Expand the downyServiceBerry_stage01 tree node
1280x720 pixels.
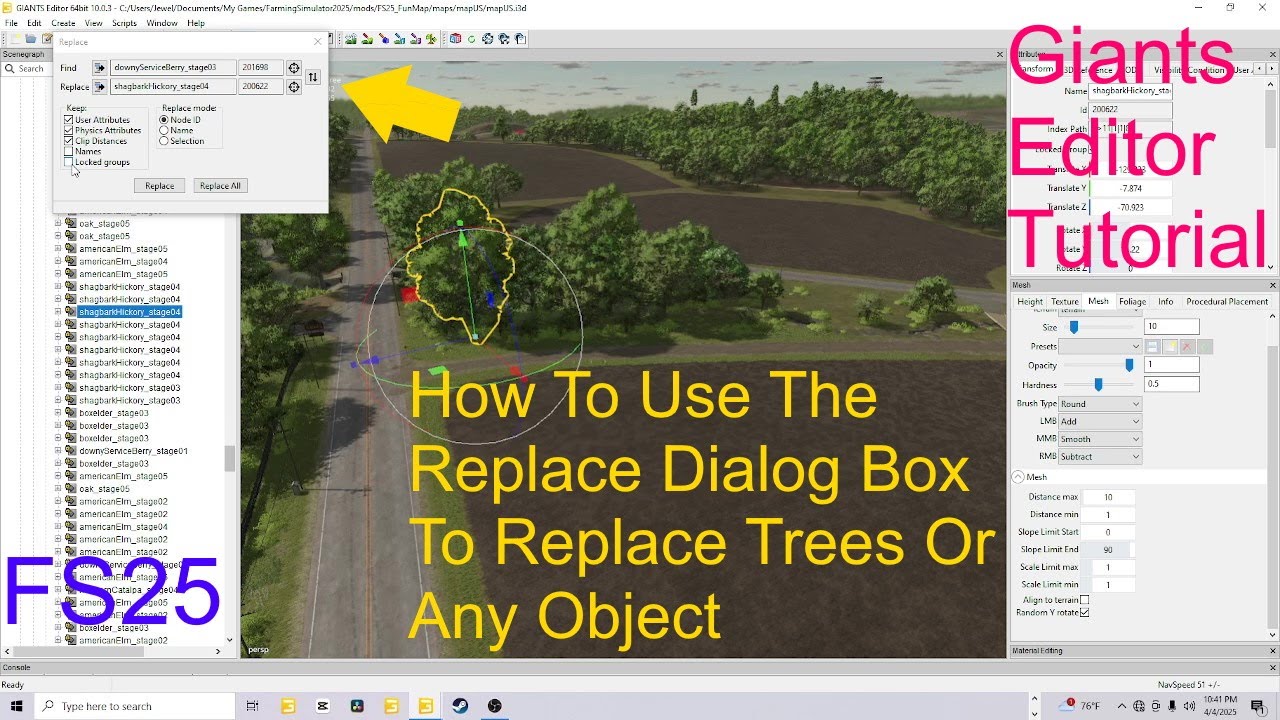point(59,451)
